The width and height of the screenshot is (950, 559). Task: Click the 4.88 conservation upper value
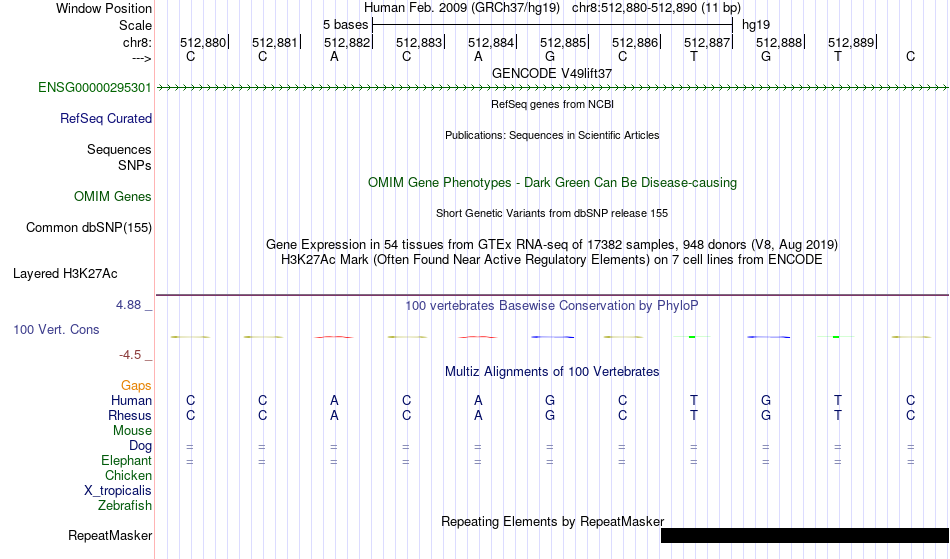tap(128, 305)
